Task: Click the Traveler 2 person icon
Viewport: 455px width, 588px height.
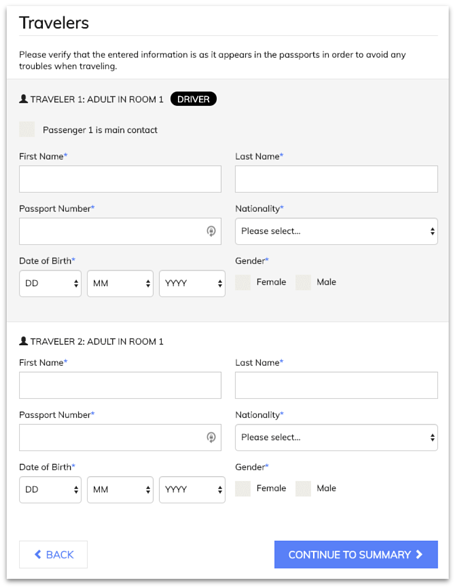Action: 24,341
